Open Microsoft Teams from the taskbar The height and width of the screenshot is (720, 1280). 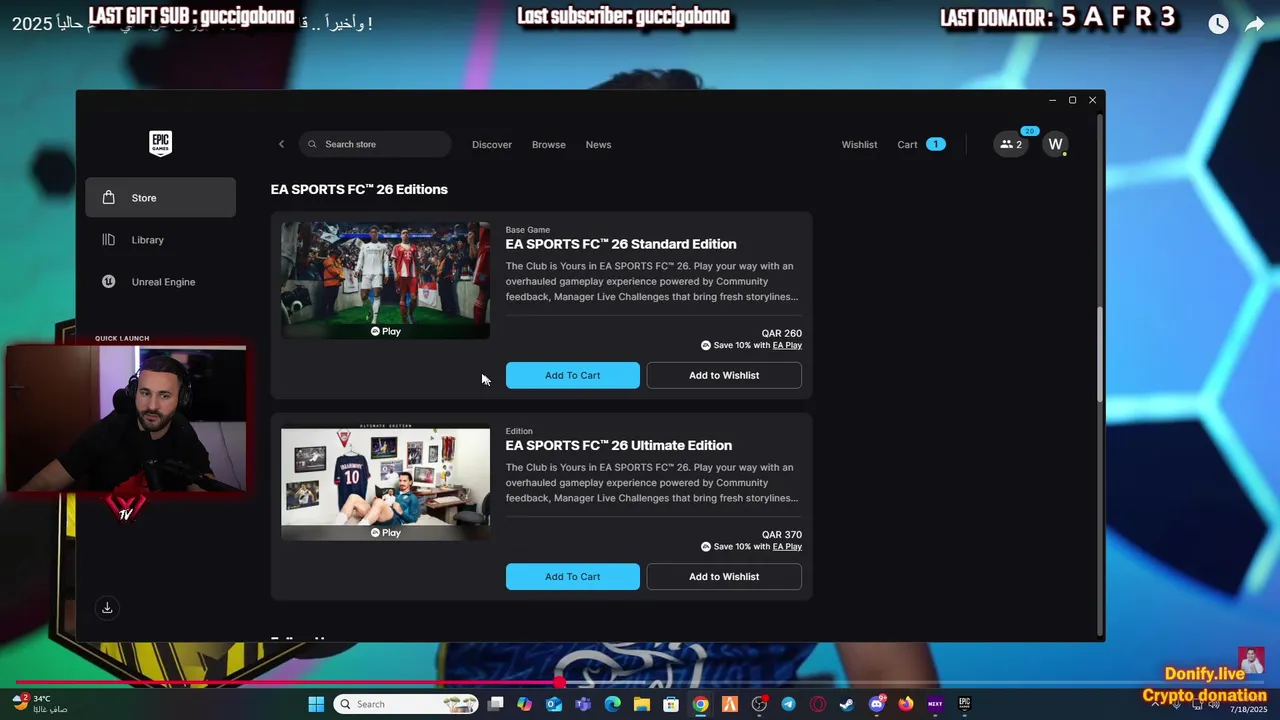tap(583, 704)
